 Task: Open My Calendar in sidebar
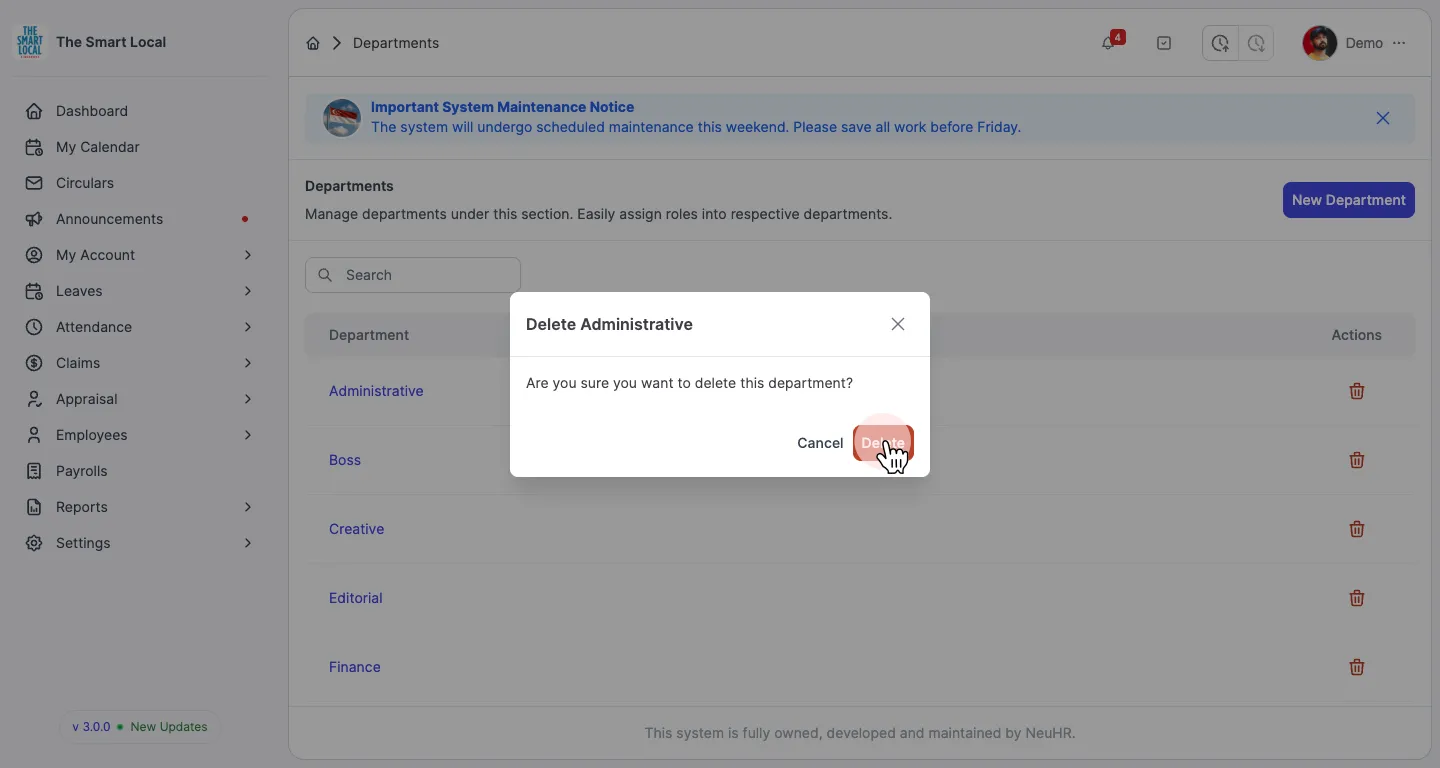pos(138,147)
